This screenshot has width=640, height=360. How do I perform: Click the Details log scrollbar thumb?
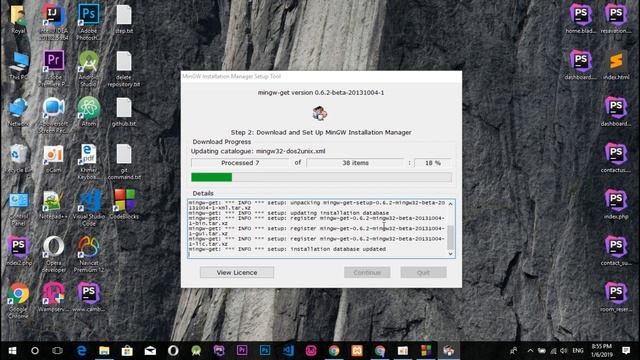[x=451, y=237]
